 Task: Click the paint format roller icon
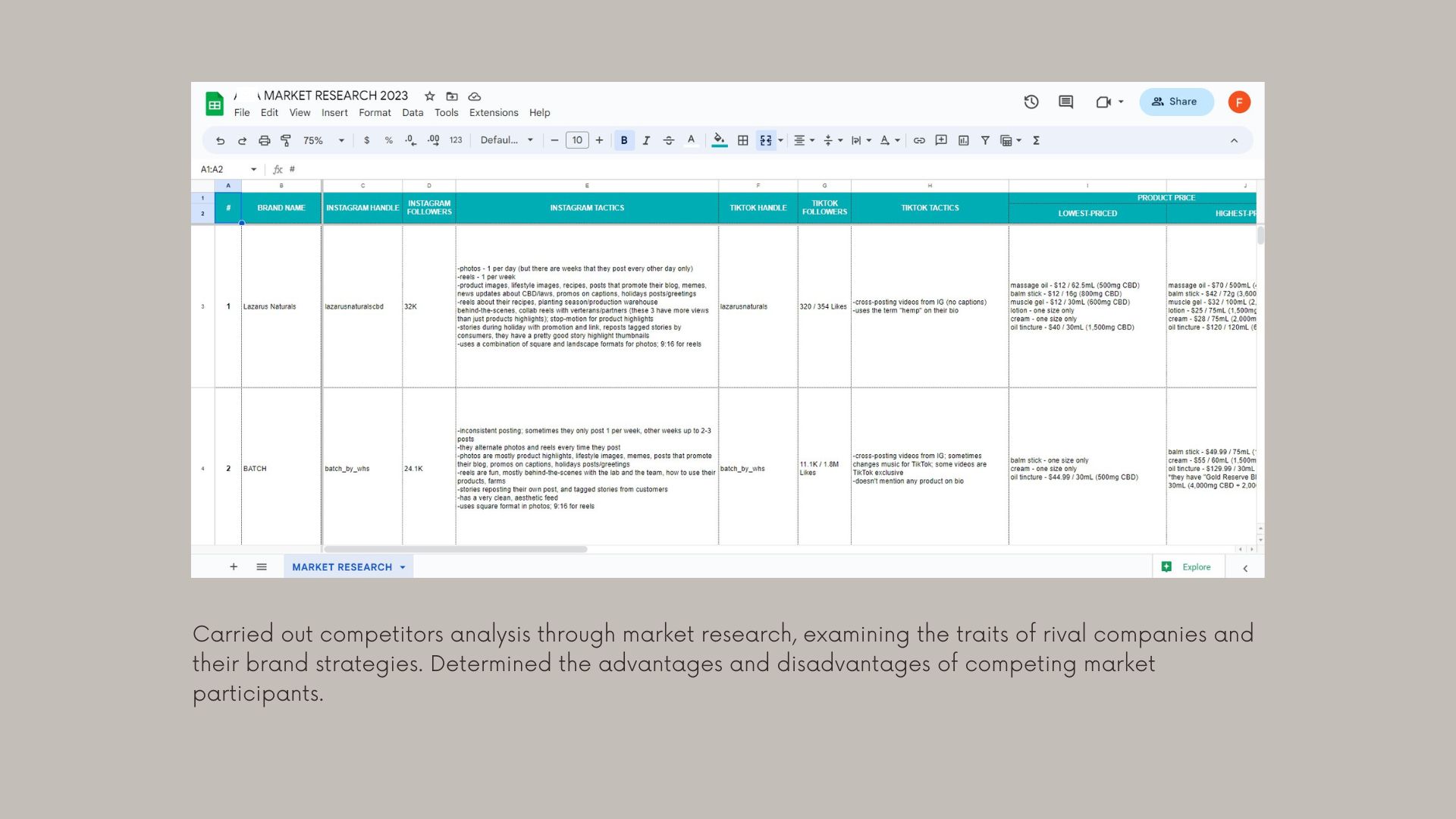coord(286,140)
